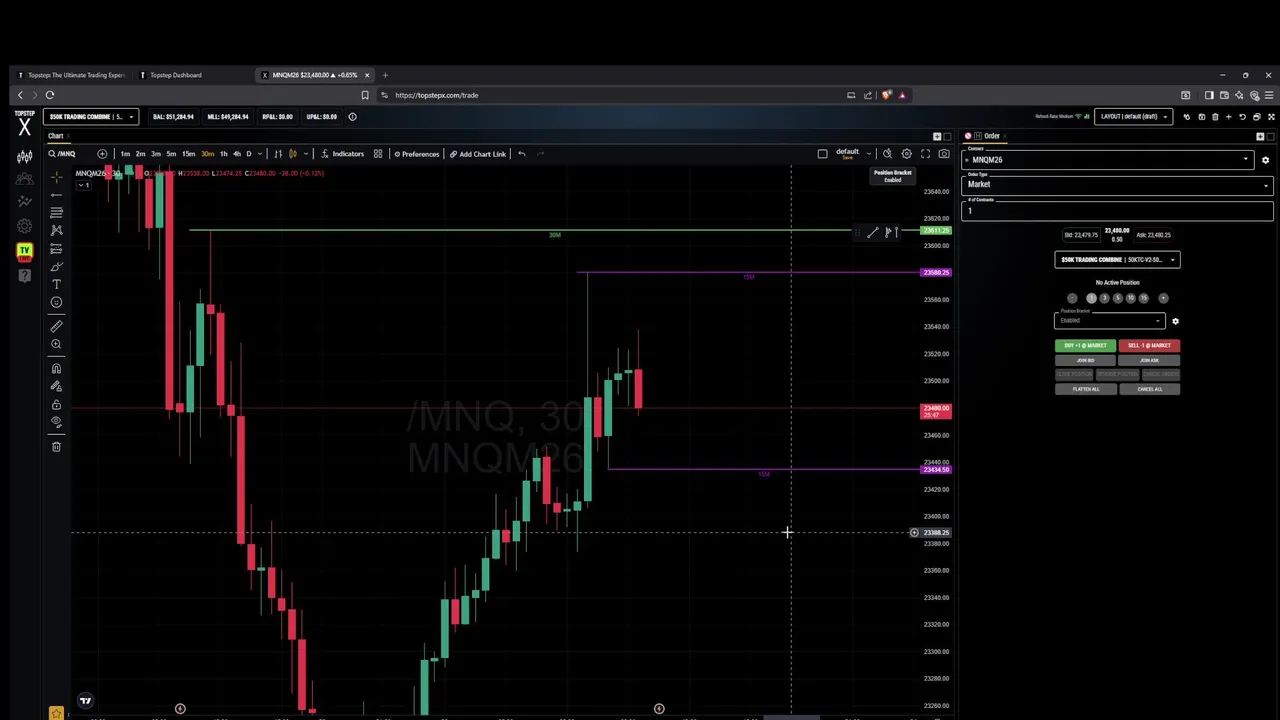
Task: Click the FLATTEN ALL button
Action: 1085,389
